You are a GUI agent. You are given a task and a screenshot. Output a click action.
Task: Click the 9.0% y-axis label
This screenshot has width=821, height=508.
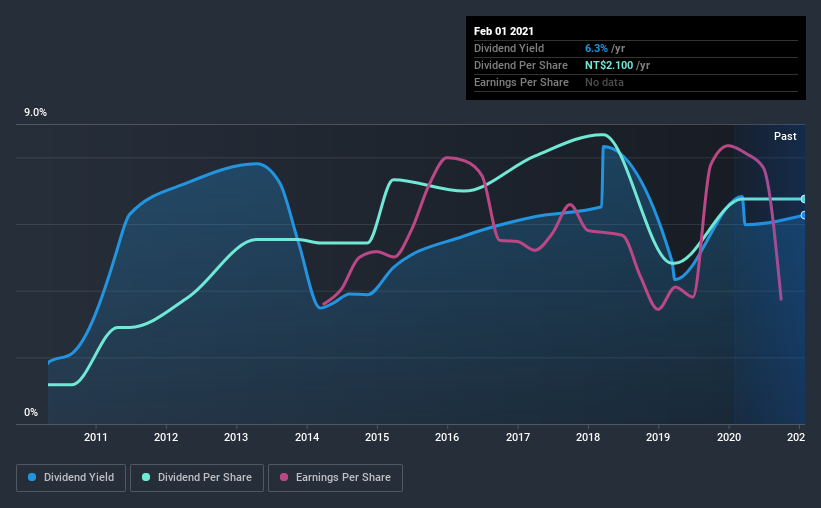click(35, 113)
